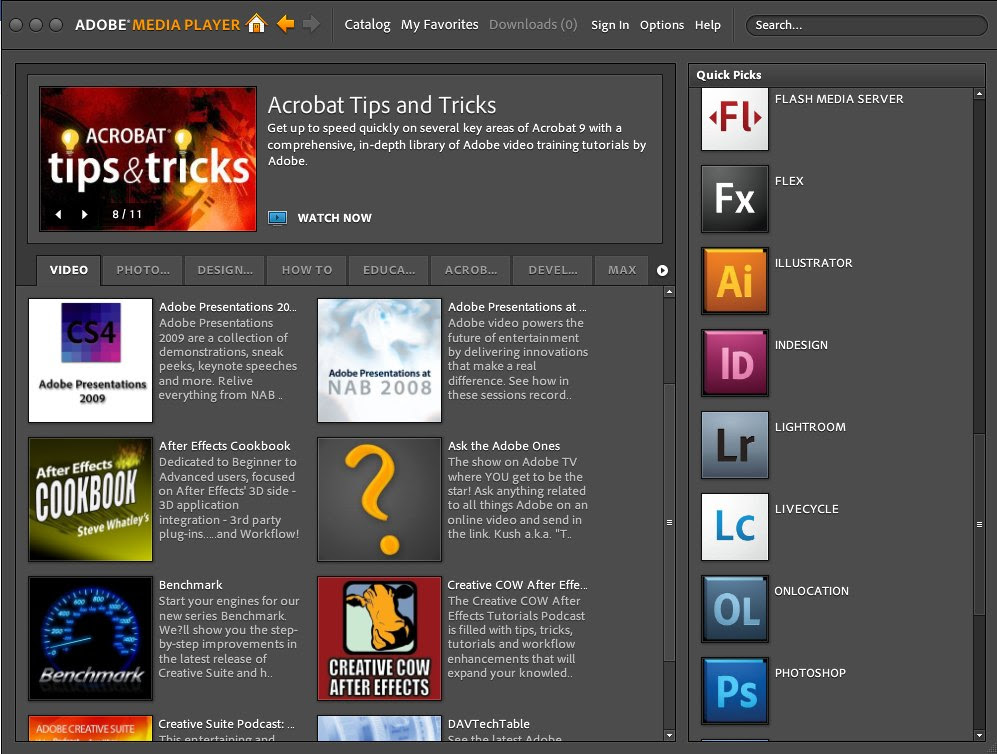Select the HOW TO tab
997x754 pixels.
[307, 270]
